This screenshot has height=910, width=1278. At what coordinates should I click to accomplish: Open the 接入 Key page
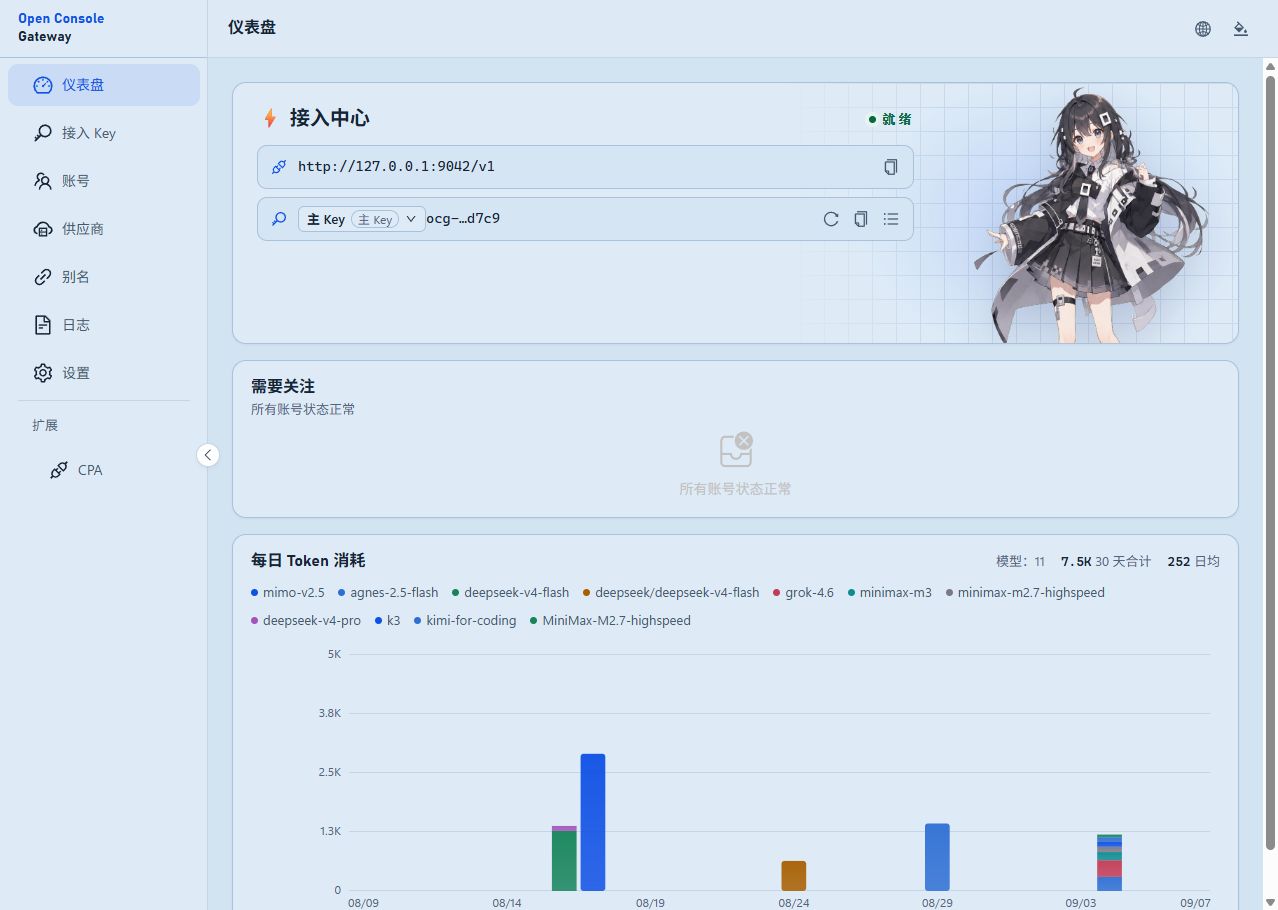(104, 133)
